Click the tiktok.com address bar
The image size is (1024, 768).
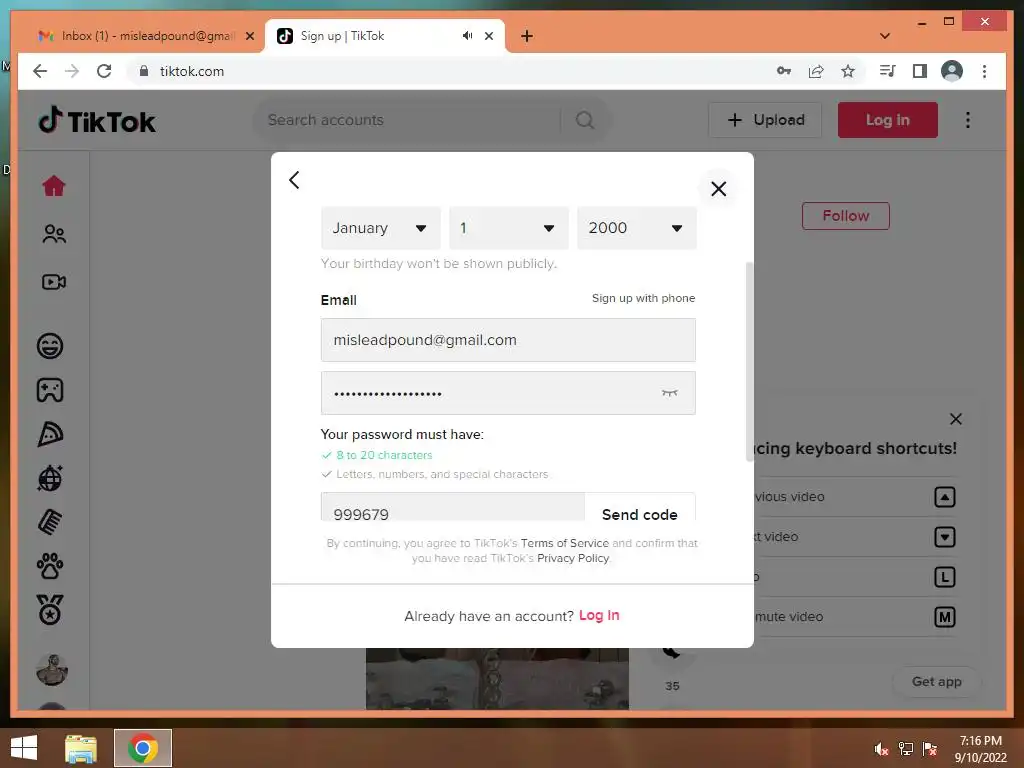[451, 71]
